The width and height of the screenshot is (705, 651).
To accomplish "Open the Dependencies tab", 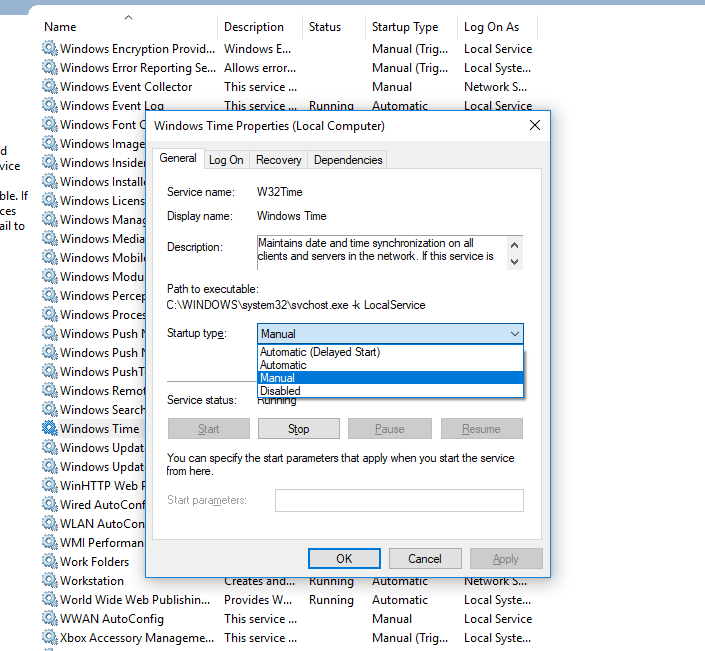I will click(348, 160).
